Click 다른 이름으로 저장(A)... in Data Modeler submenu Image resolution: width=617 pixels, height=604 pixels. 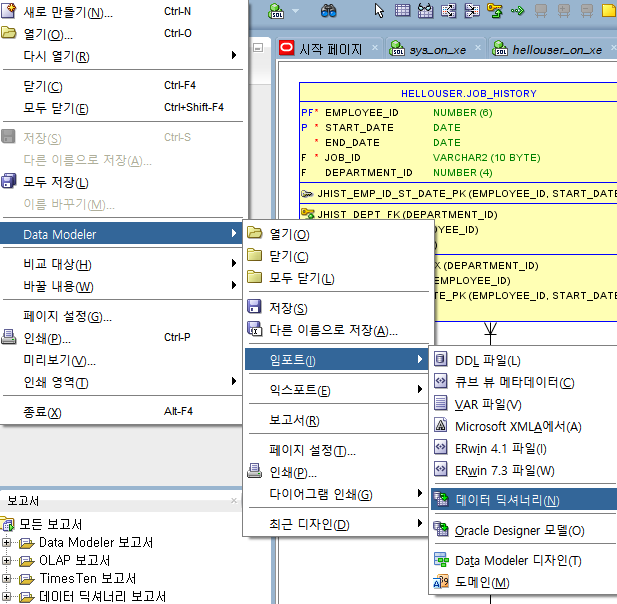(337, 330)
